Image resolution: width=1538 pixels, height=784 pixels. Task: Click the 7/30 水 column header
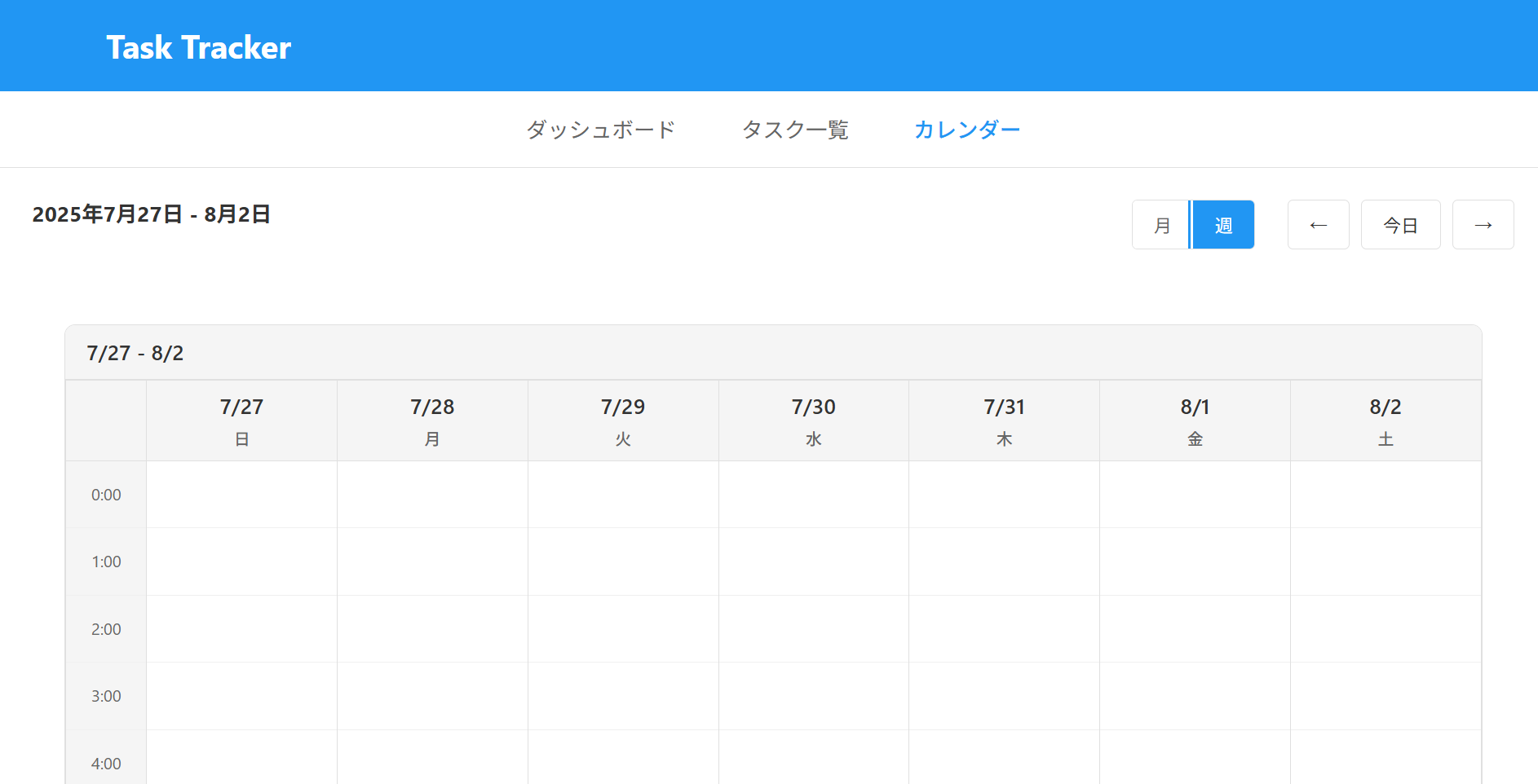[x=814, y=421]
